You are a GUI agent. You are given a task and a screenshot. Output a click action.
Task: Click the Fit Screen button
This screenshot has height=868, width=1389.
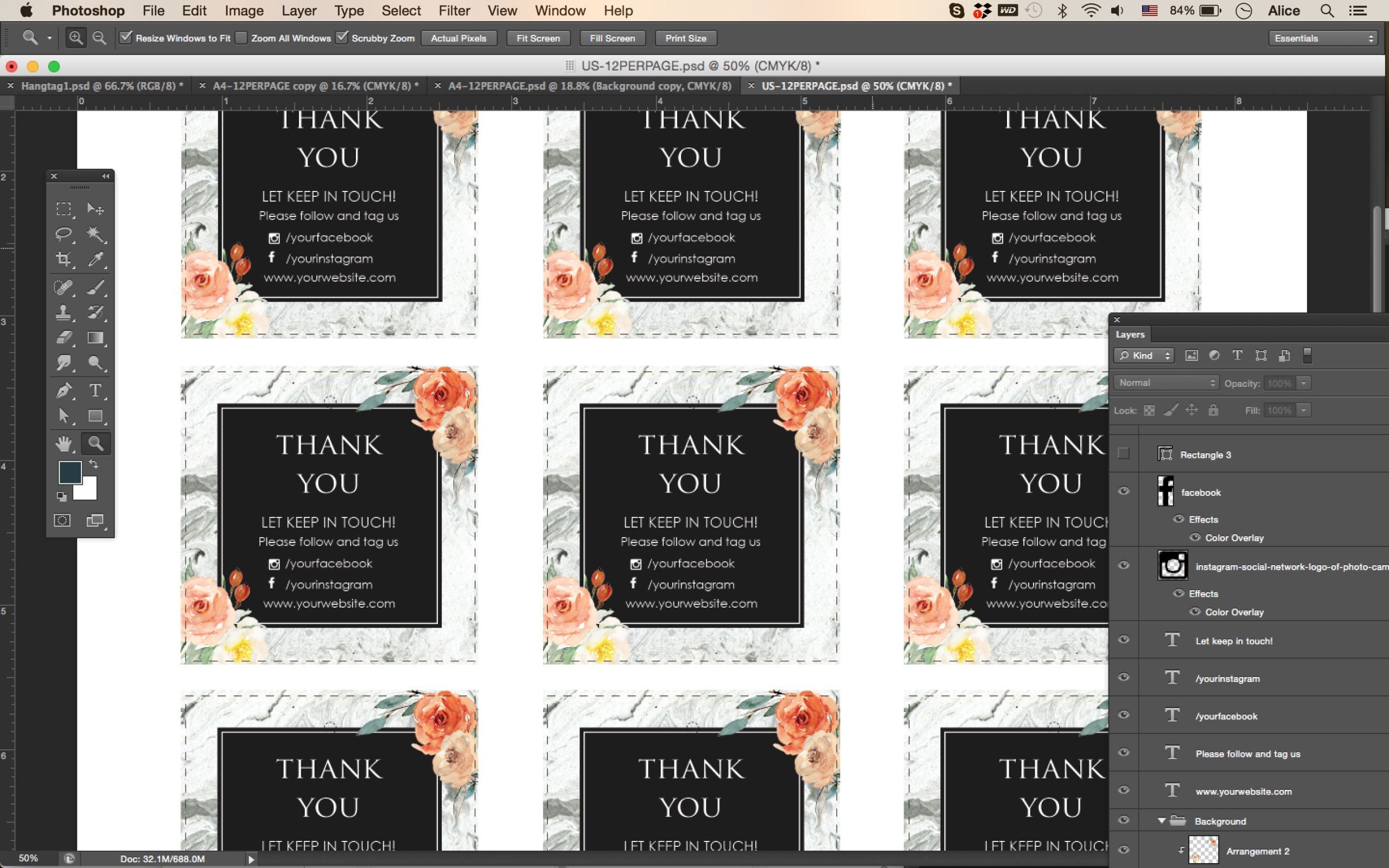pyautogui.click(x=538, y=38)
